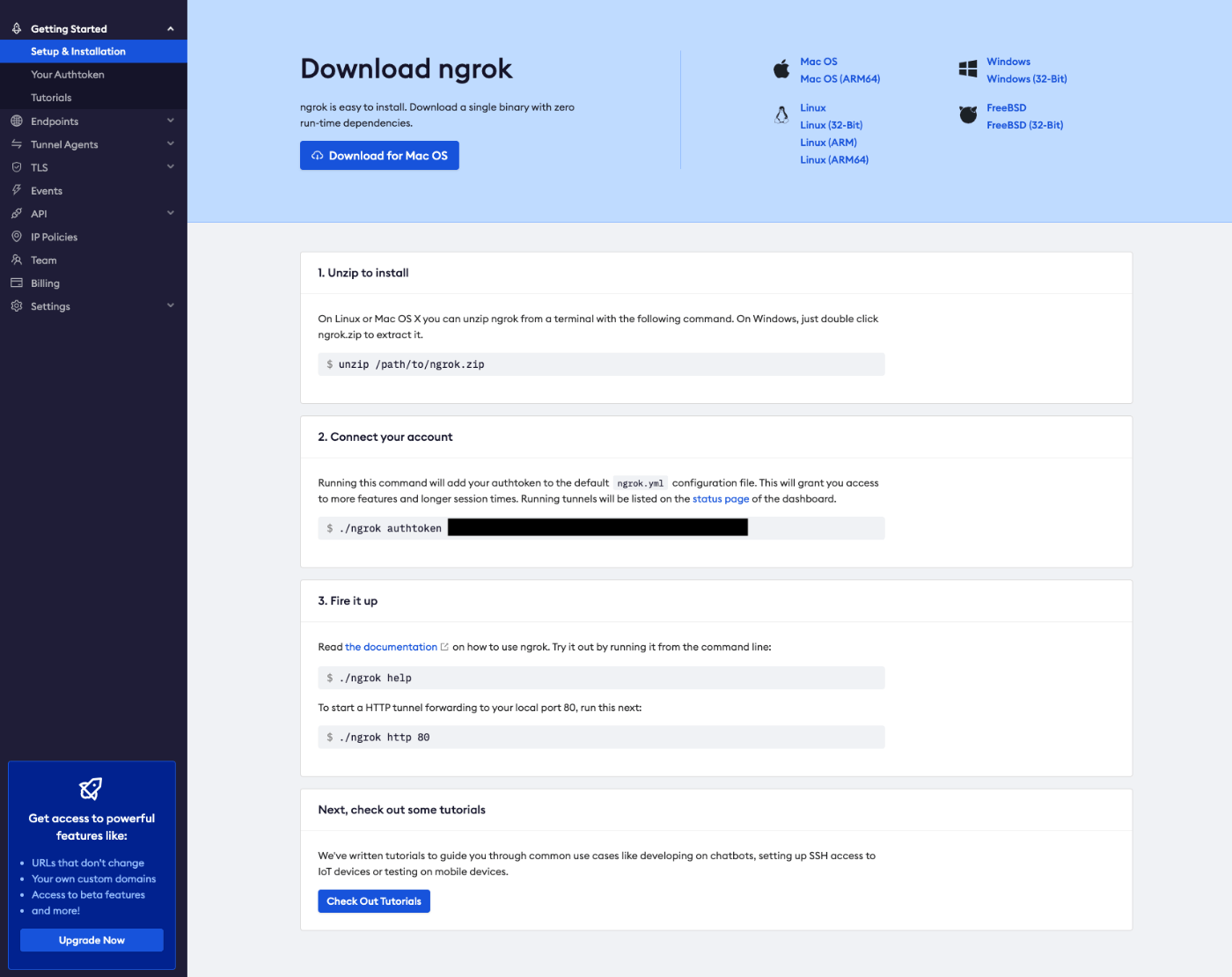Viewport: 1232px width, 977px height.
Task: Click cloud download icon in Download button
Action: (318, 156)
